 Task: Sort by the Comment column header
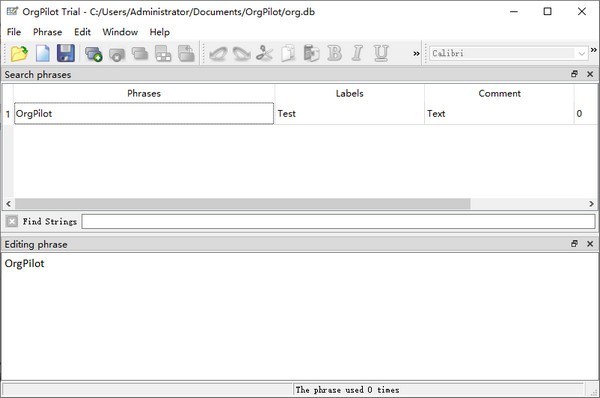pyautogui.click(x=499, y=93)
